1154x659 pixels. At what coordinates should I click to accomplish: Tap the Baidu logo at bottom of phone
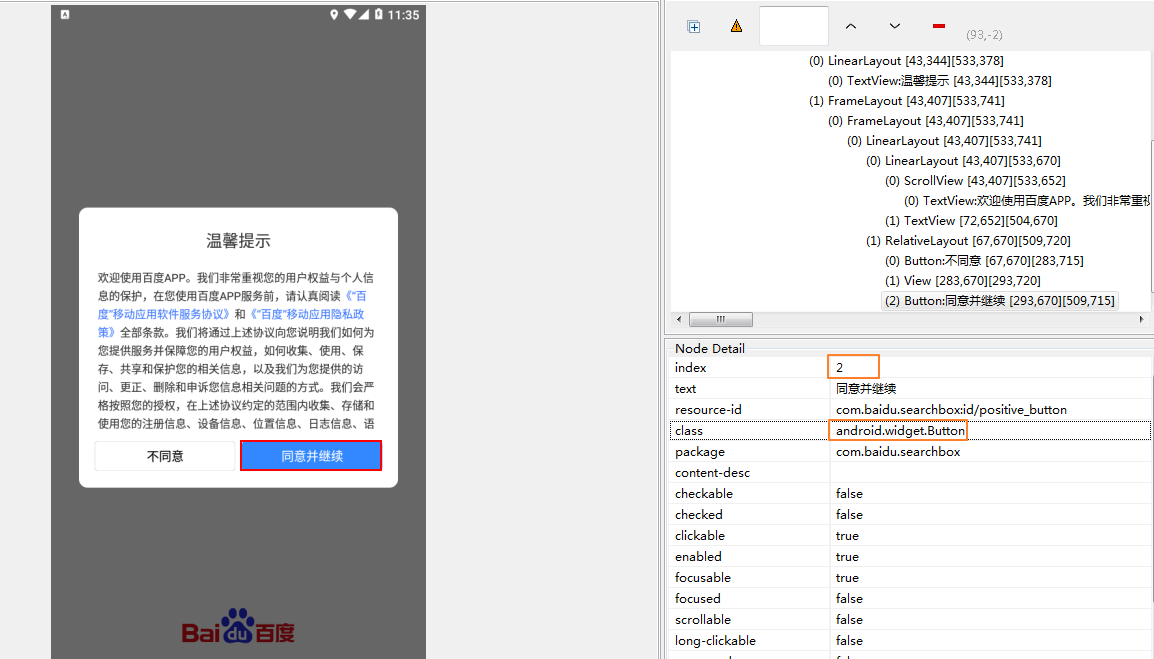point(238,627)
